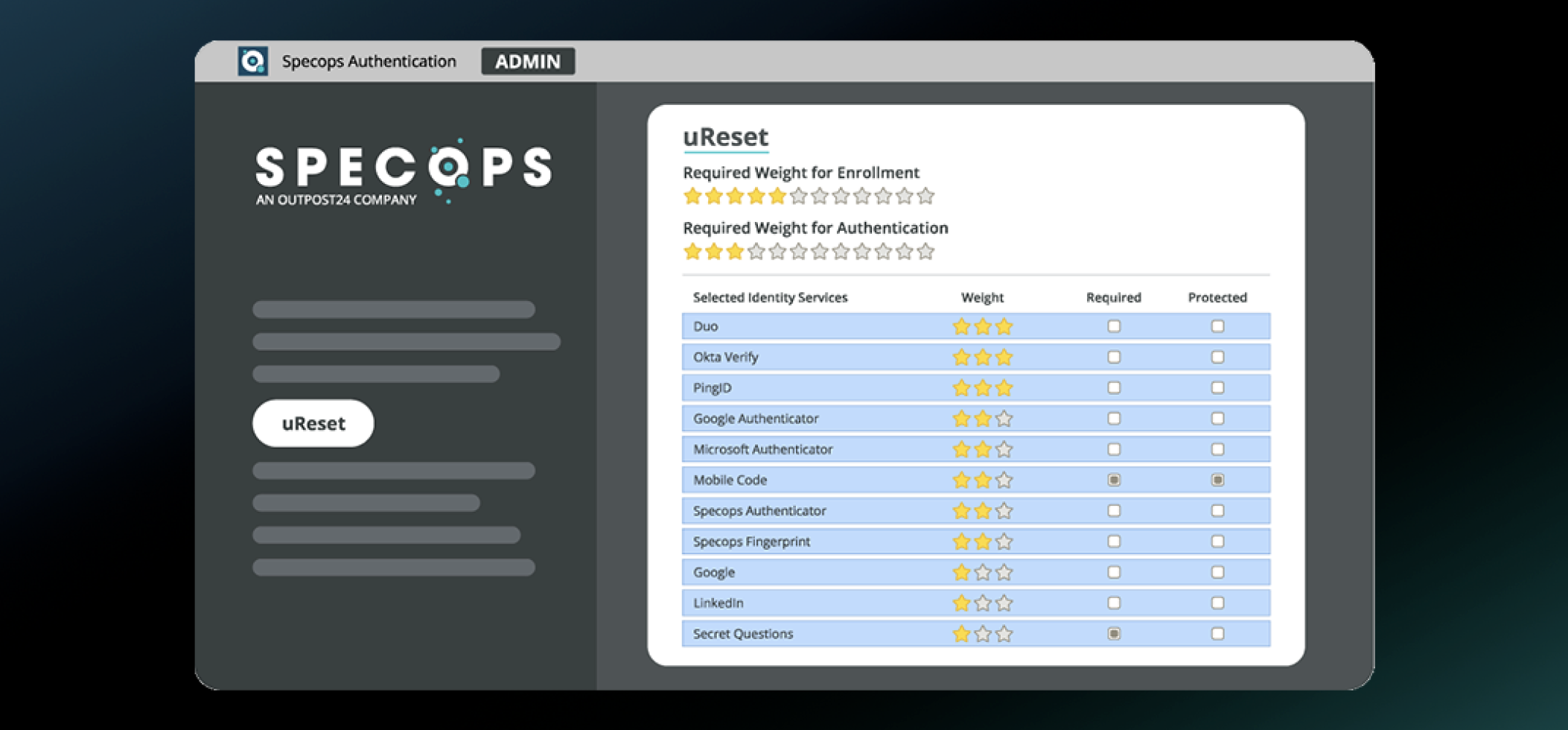Uncheck Protected for Mobile Code
This screenshot has width=1568, height=730.
tap(1217, 480)
